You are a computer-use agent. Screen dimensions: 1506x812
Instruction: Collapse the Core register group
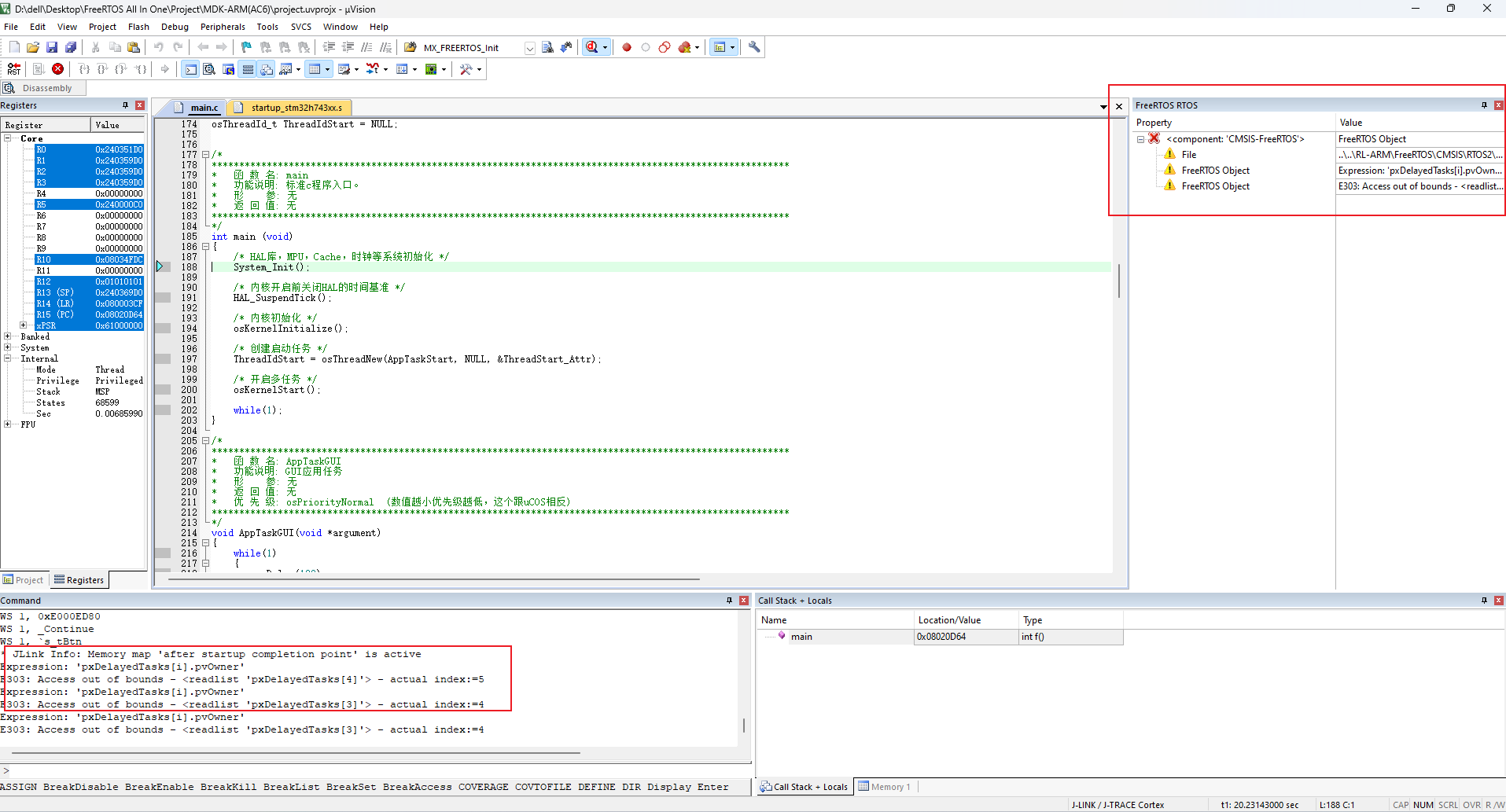point(8,138)
